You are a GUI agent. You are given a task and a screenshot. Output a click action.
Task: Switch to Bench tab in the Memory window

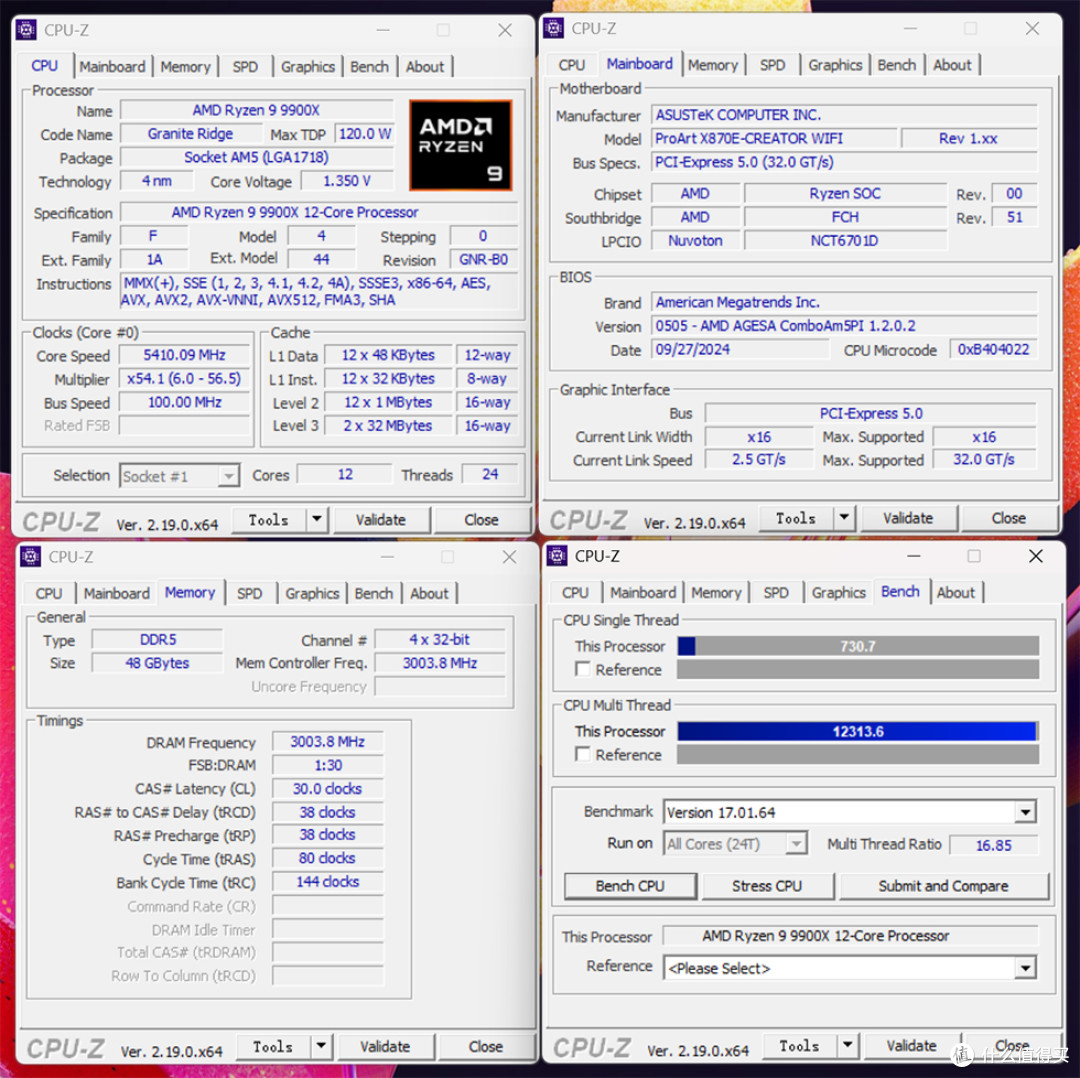373,593
